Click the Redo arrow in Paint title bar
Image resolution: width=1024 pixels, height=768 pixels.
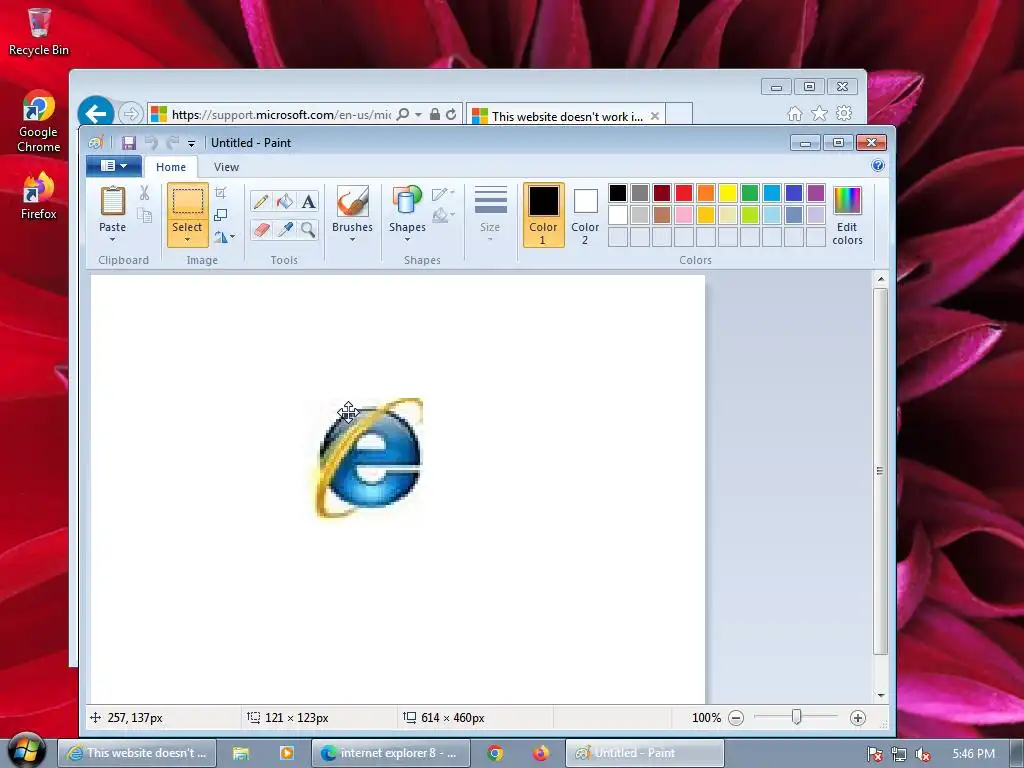[x=172, y=142]
